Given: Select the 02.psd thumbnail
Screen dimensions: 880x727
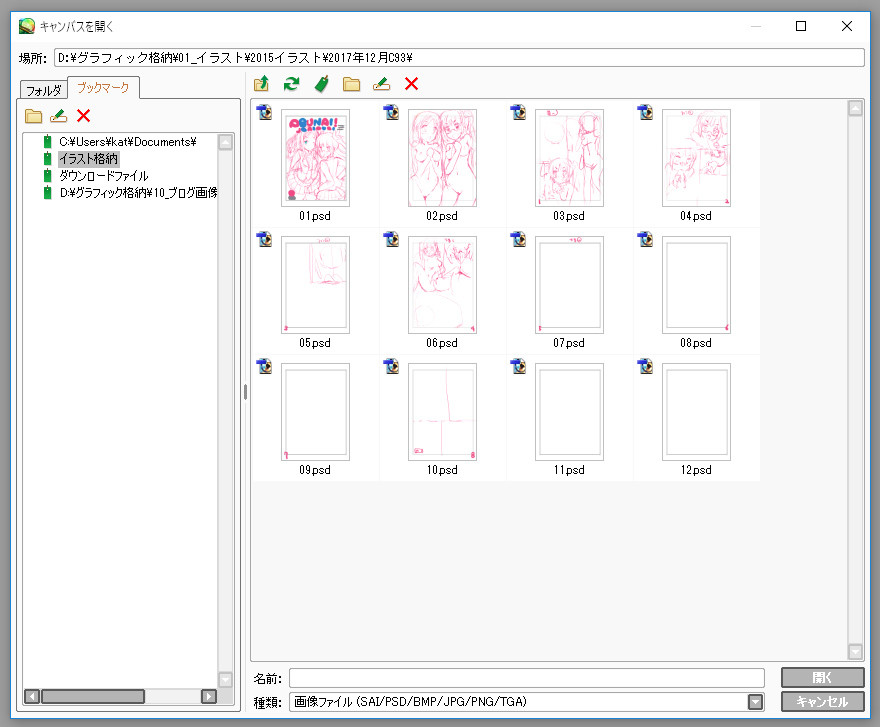Looking at the screenshot, I should 442,158.
